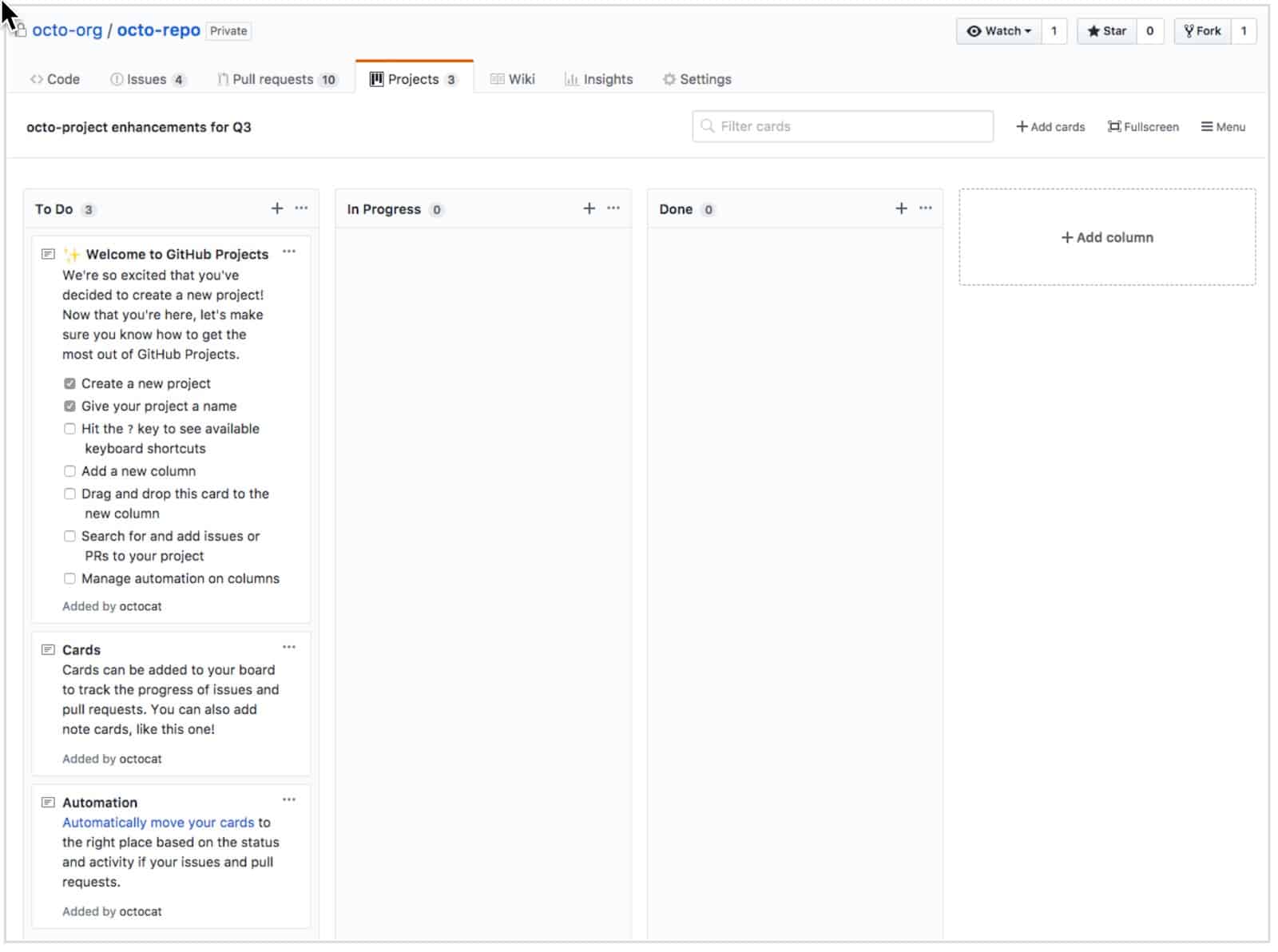Screen dimensions: 1278x952
Task: Click project title octo-project enhancements for Q3
Action: 139,127
